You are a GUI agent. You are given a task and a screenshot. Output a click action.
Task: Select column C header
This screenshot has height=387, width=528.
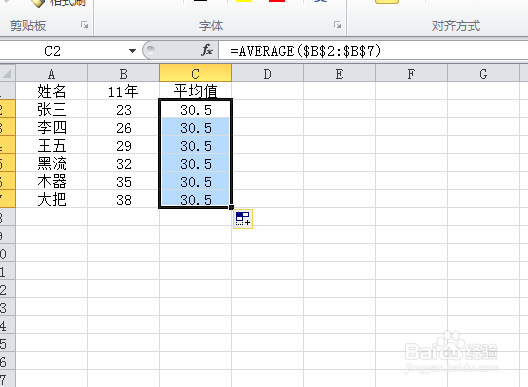pos(196,73)
